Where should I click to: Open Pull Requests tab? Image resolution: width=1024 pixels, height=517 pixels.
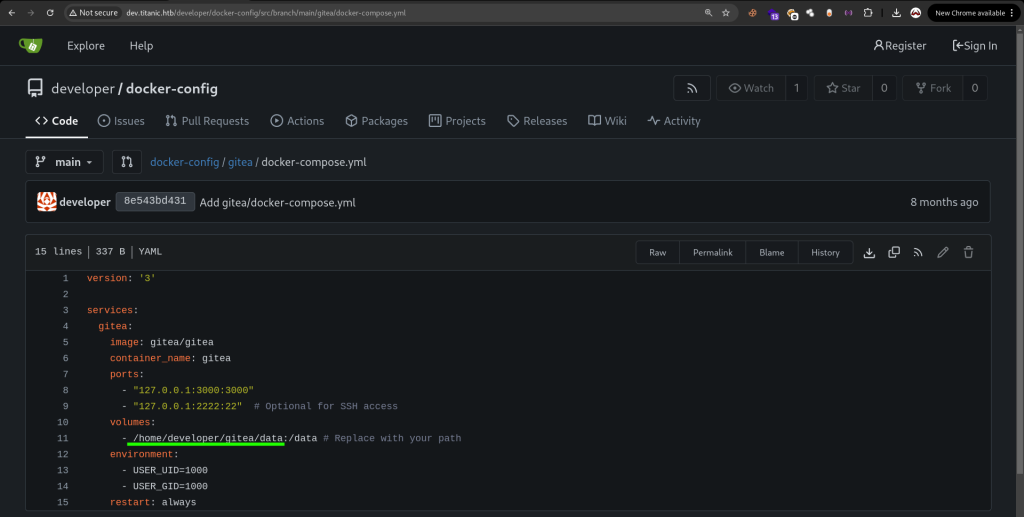207,121
